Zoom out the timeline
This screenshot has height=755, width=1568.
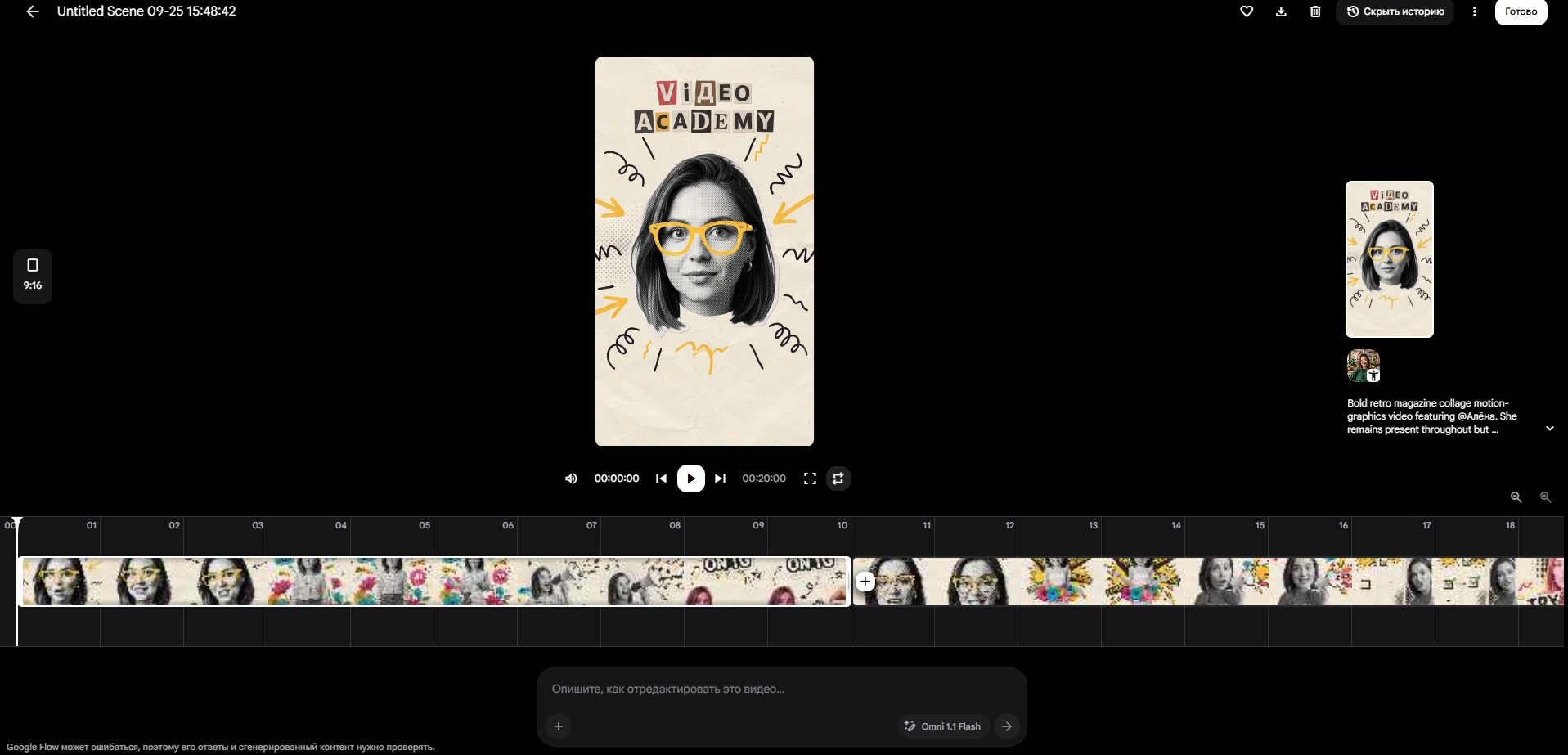1516,497
